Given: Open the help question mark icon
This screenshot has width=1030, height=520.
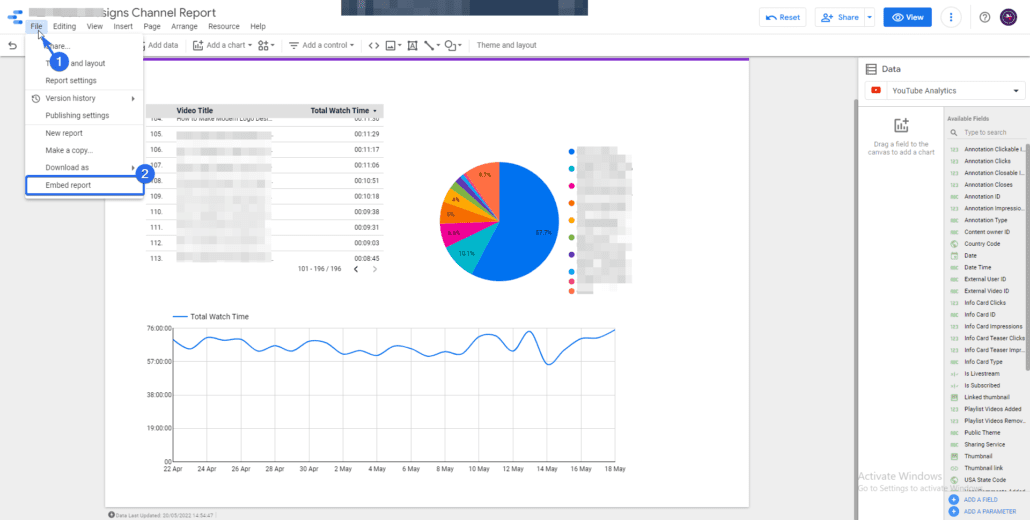Looking at the screenshot, I should 984,17.
